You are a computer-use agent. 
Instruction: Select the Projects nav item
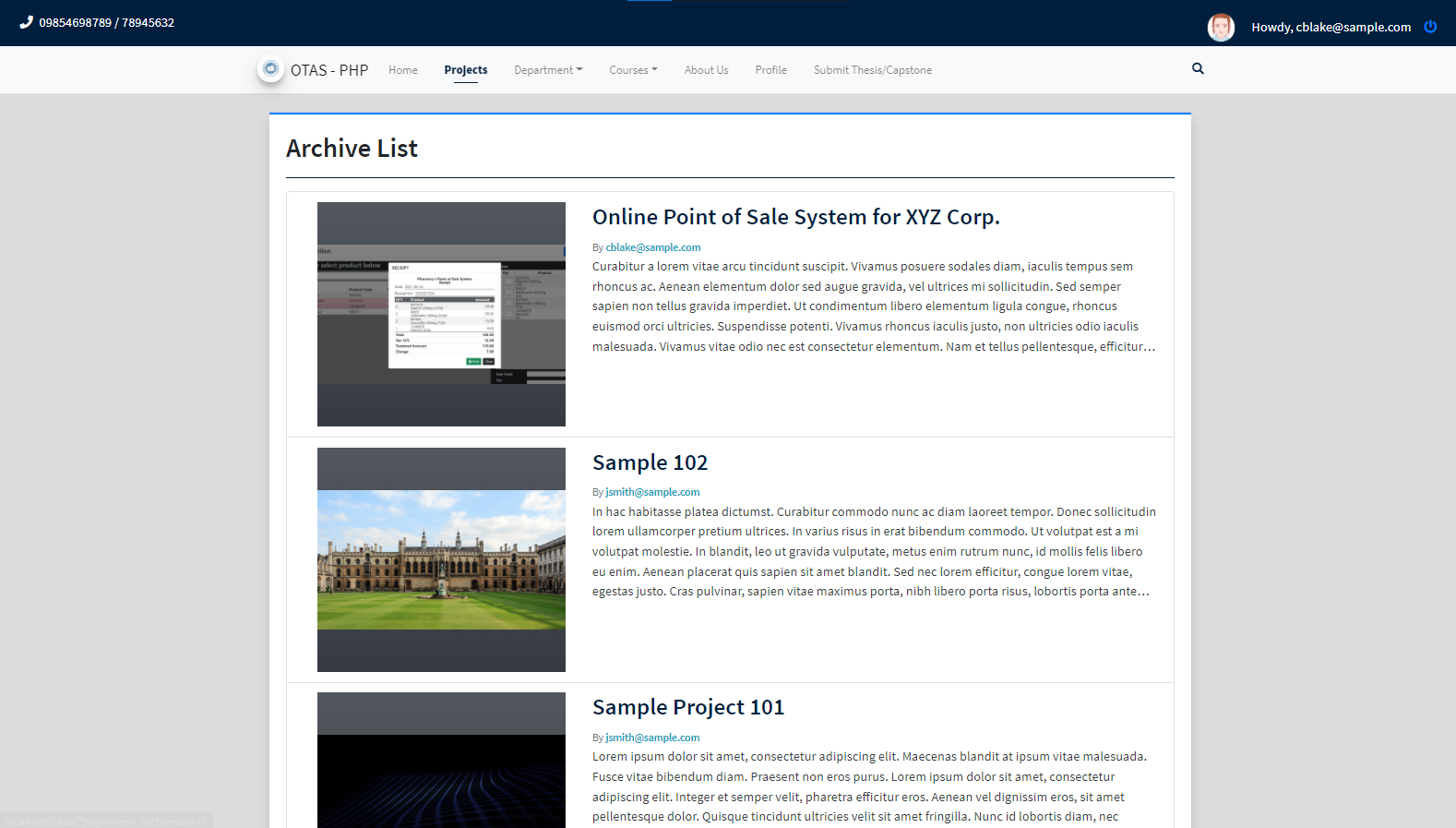click(466, 70)
